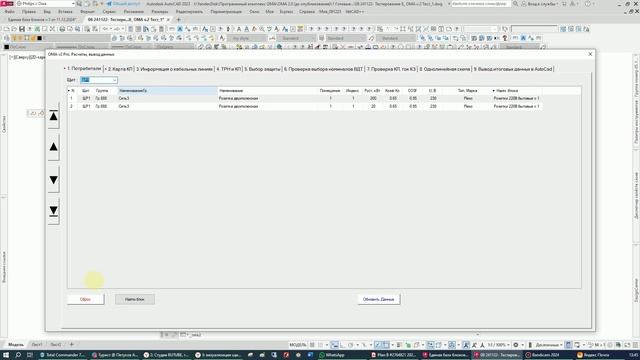Image resolution: width=640 pixels, height=360 pixels.
Task: Move selected row up one position
Action: click(x=53, y=148)
